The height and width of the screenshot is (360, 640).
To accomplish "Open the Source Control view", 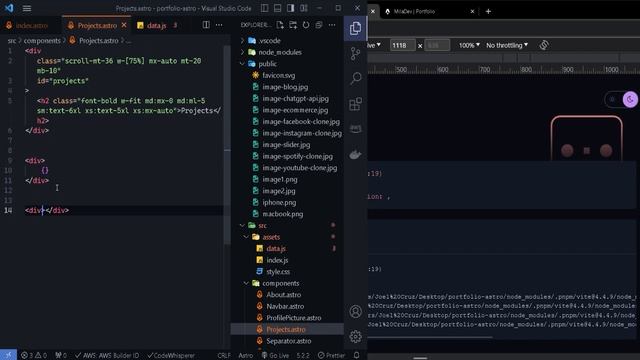I will pos(355,53).
